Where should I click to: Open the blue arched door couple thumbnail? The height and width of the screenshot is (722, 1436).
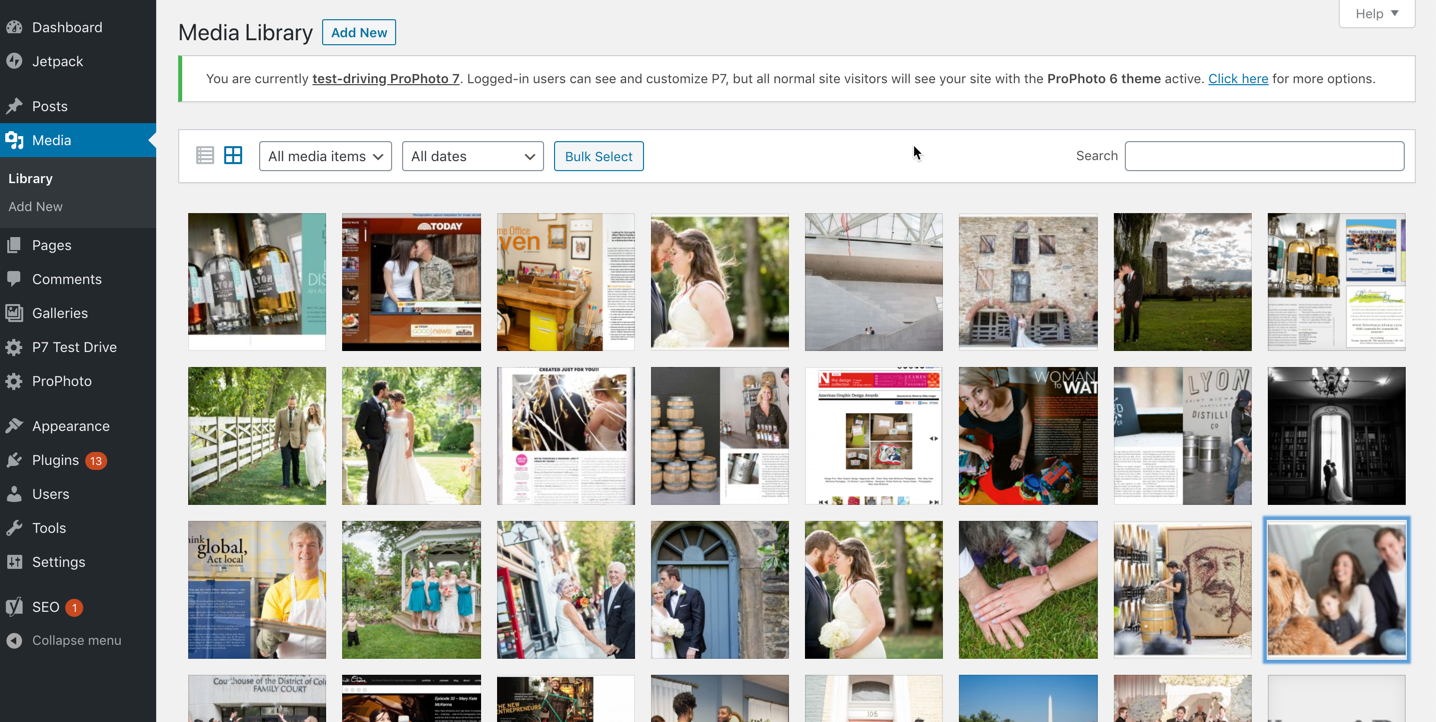coord(720,590)
